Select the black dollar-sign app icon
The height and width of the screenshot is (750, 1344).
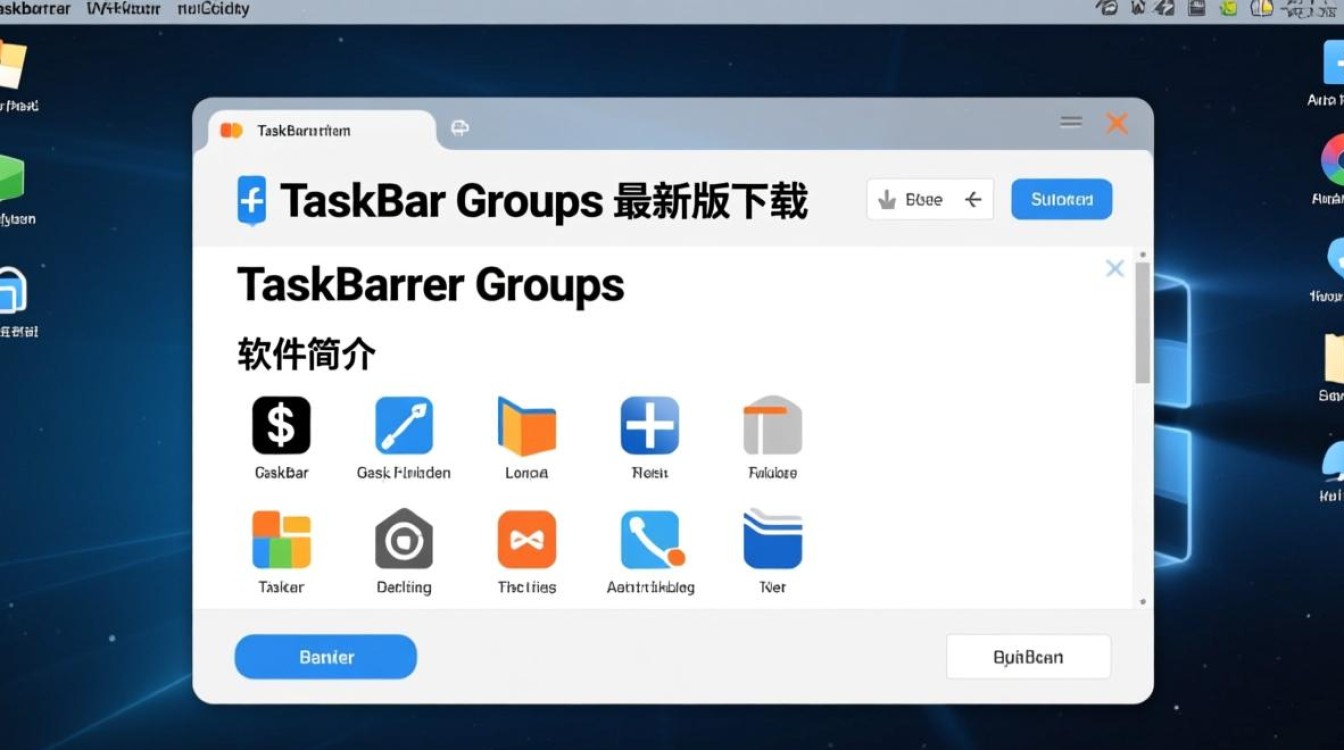tap(281, 424)
